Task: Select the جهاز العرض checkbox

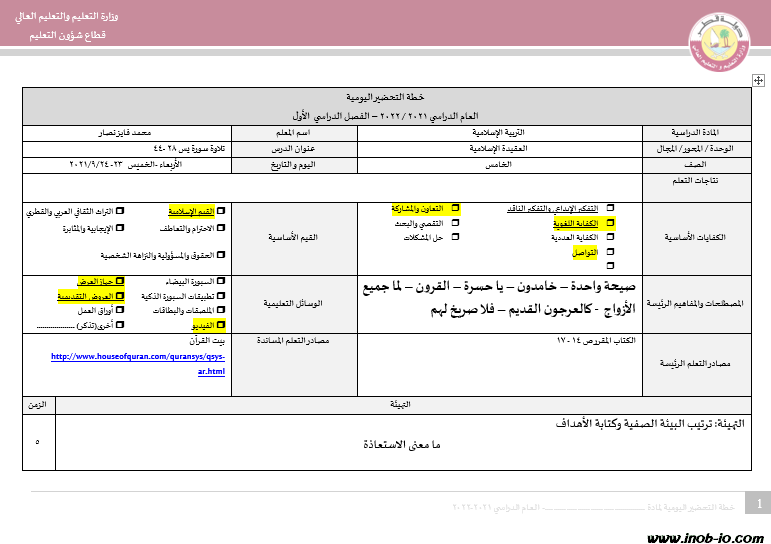Action: pos(121,282)
